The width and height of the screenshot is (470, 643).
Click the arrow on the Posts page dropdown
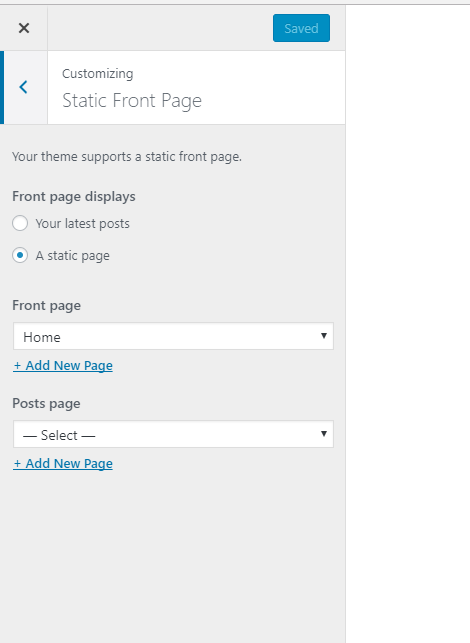click(324, 434)
